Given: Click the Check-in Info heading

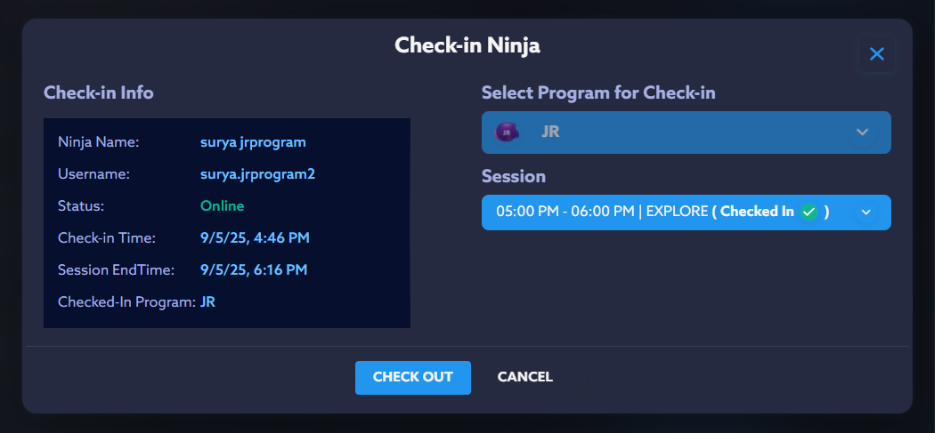Looking at the screenshot, I should (98, 93).
